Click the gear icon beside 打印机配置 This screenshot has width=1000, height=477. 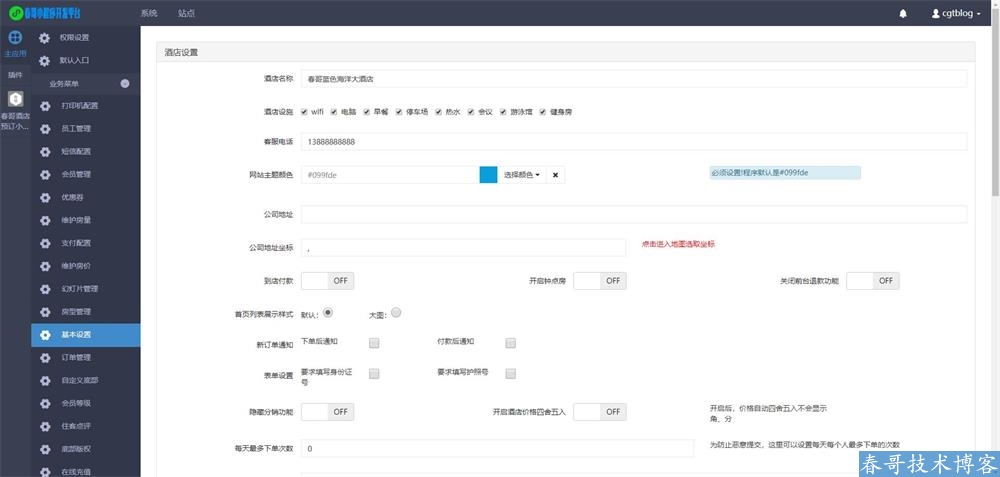pos(45,106)
